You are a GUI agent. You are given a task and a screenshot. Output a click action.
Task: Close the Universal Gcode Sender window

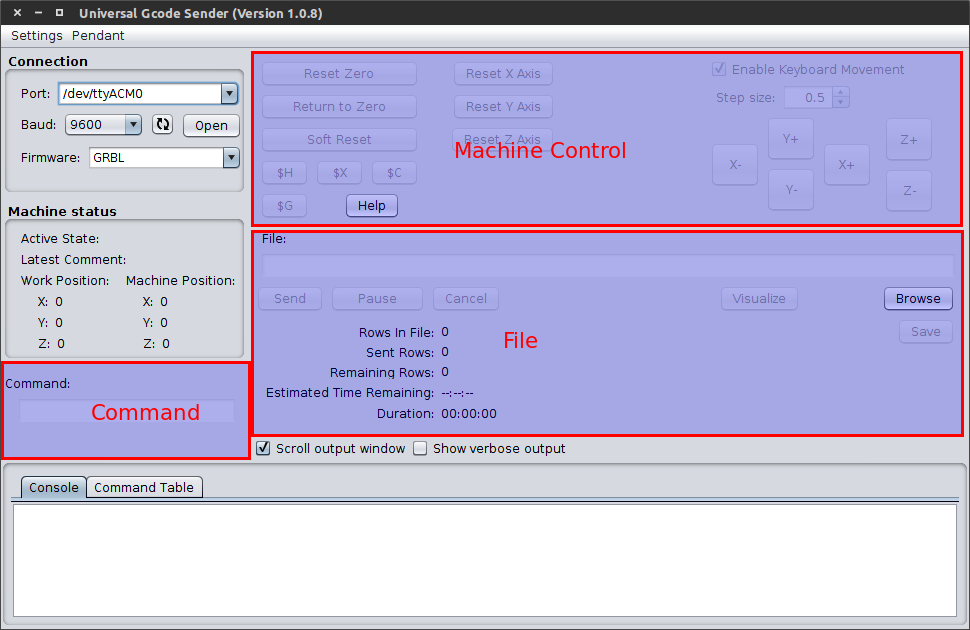[x=17, y=12]
